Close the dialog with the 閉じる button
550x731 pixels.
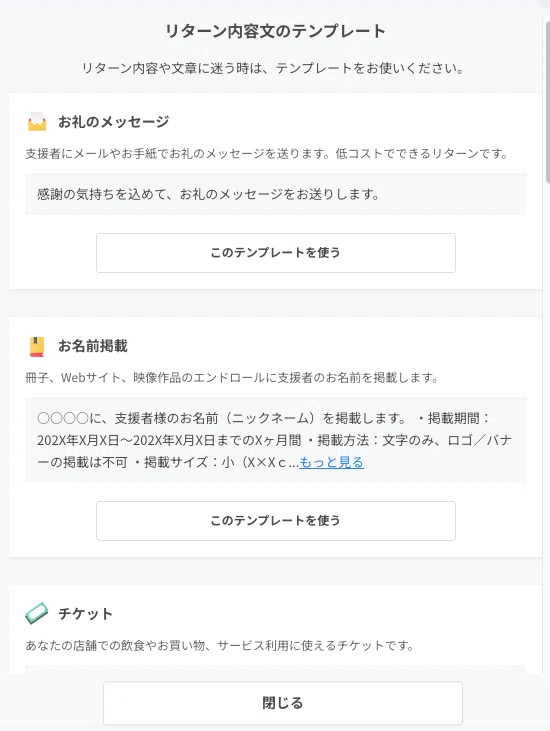point(282,703)
